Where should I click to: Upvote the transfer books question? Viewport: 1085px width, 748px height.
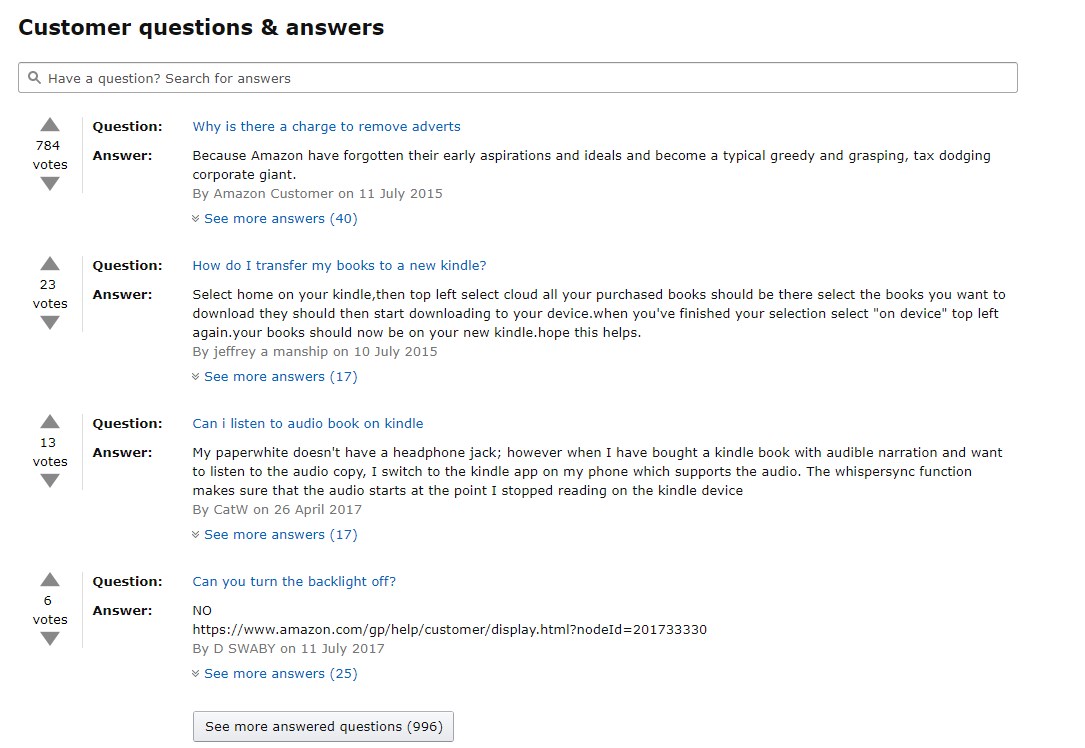[x=50, y=264]
